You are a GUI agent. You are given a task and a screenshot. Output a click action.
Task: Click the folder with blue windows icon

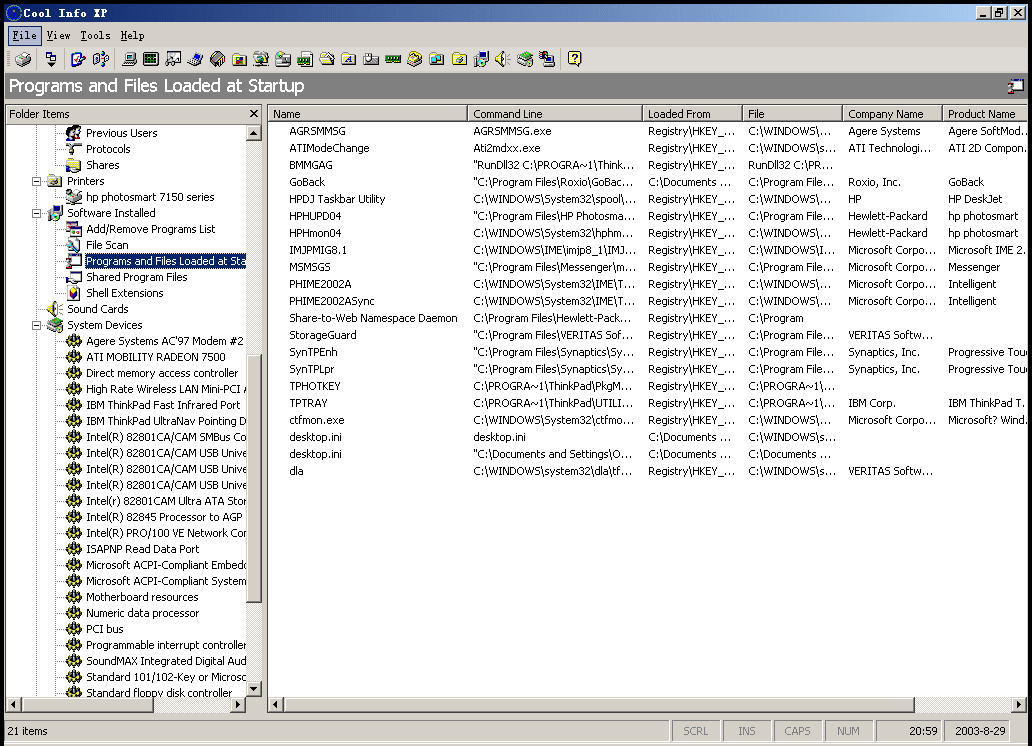click(437, 59)
